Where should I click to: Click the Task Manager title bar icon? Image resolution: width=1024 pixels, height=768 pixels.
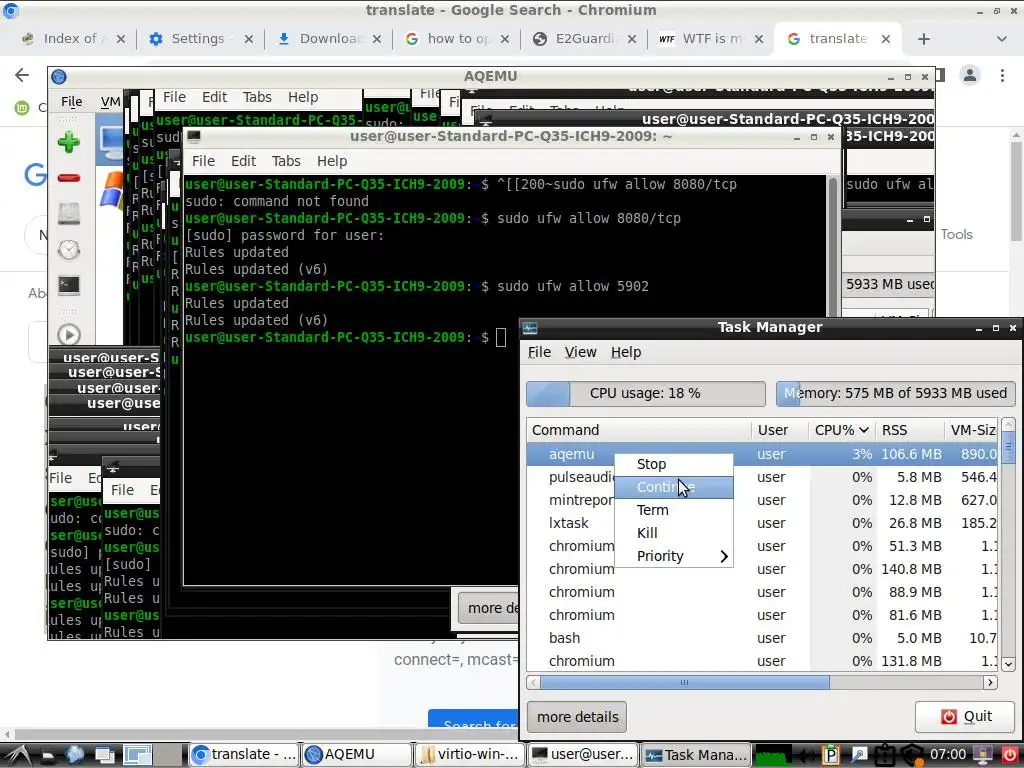click(530, 328)
